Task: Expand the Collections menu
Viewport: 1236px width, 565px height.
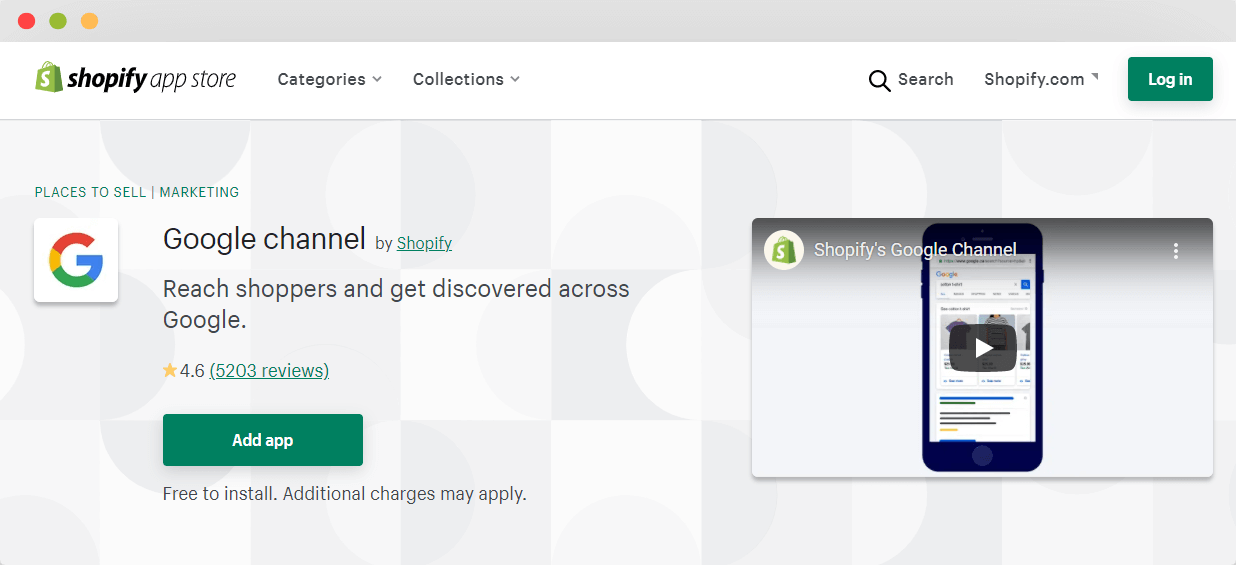Action: coord(466,79)
